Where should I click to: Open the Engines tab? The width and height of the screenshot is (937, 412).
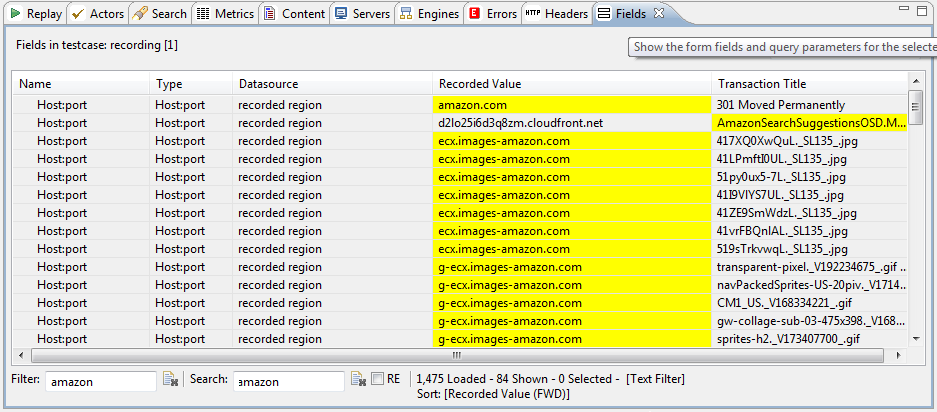430,14
